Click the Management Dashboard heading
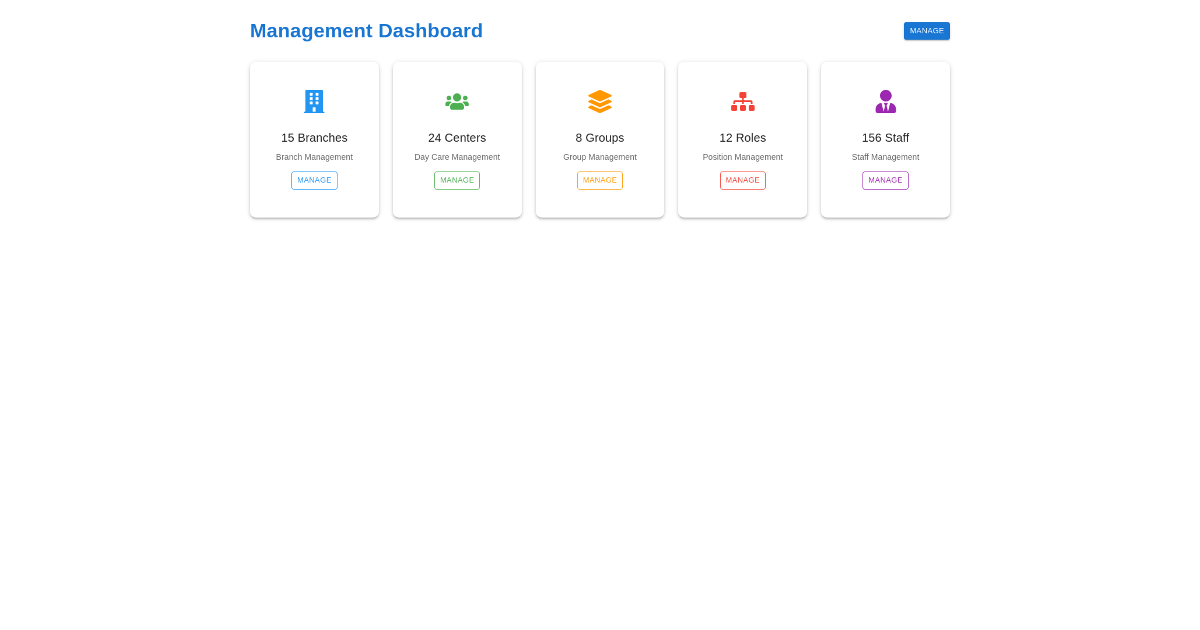The height and width of the screenshot is (630, 1200). point(366,31)
